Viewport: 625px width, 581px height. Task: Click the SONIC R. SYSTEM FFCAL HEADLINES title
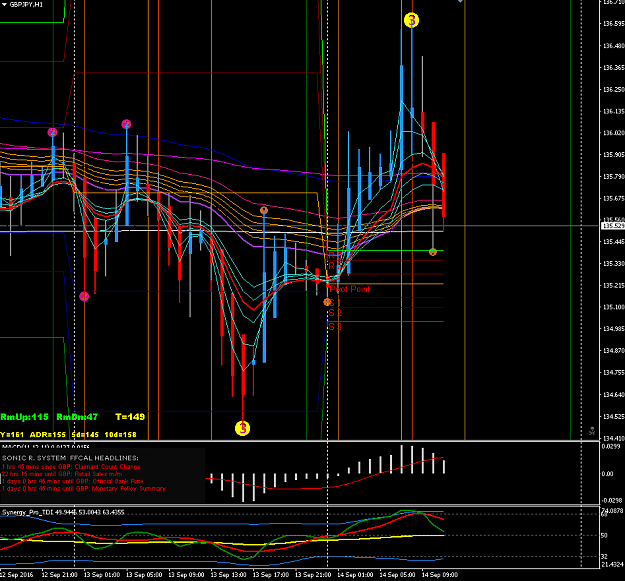pyautogui.click(x=70, y=458)
